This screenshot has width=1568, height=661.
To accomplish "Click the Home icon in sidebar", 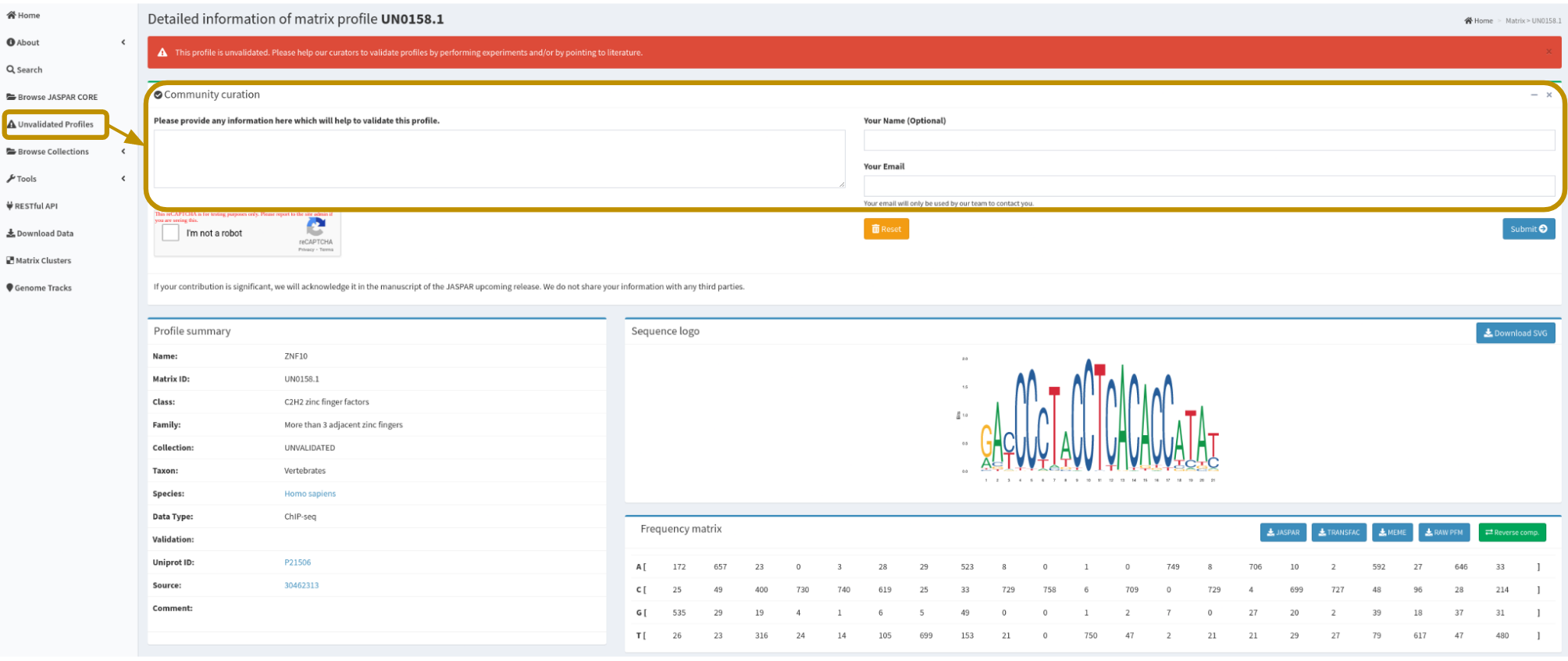I will (12, 16).
